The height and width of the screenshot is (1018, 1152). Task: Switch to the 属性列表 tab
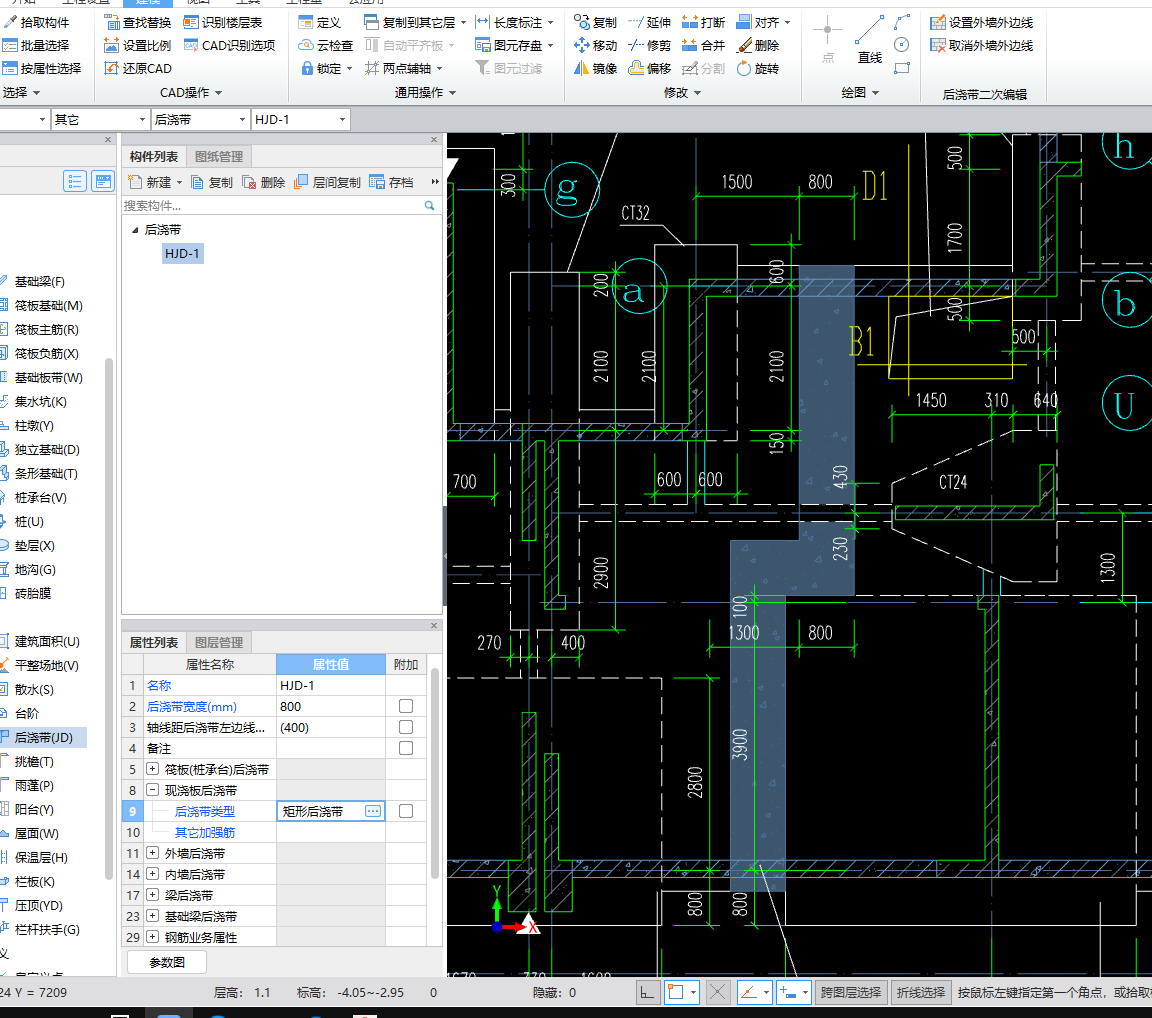[x=154, y=643]
